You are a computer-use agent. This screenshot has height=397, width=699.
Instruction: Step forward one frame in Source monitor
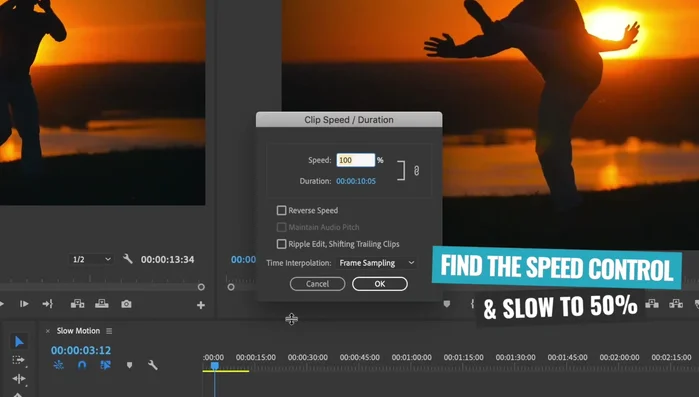pyautogui.click(x=24, y=304)
